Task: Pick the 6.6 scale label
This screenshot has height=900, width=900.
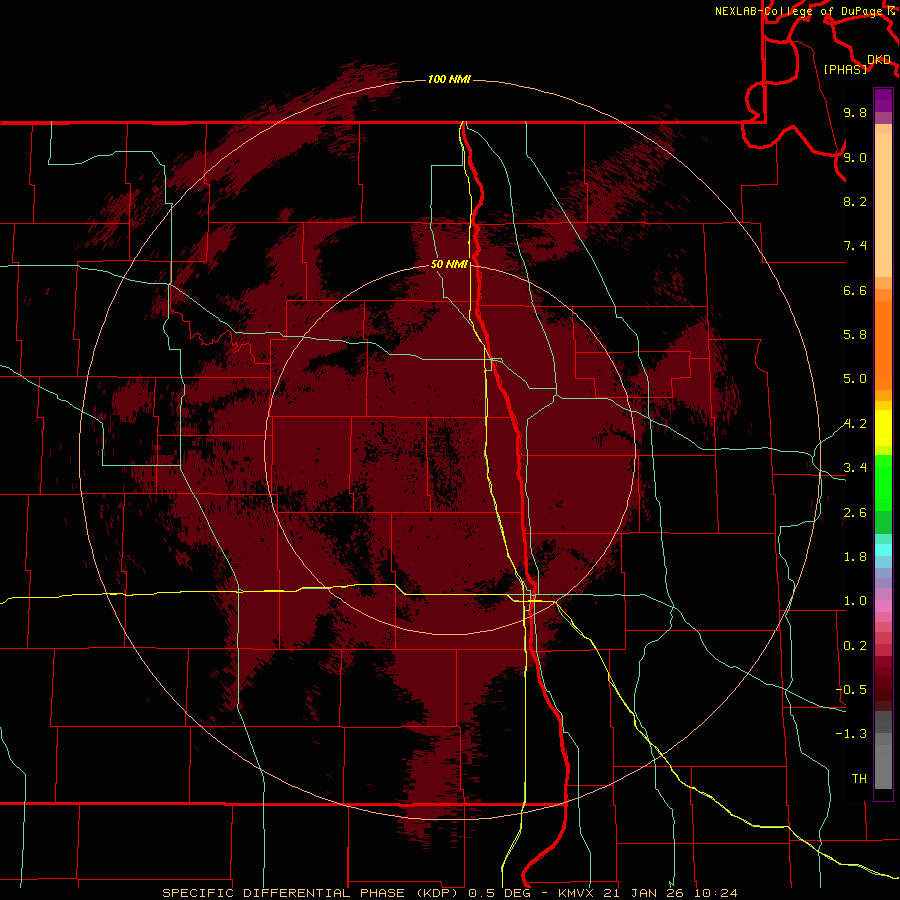Action: 855,290
